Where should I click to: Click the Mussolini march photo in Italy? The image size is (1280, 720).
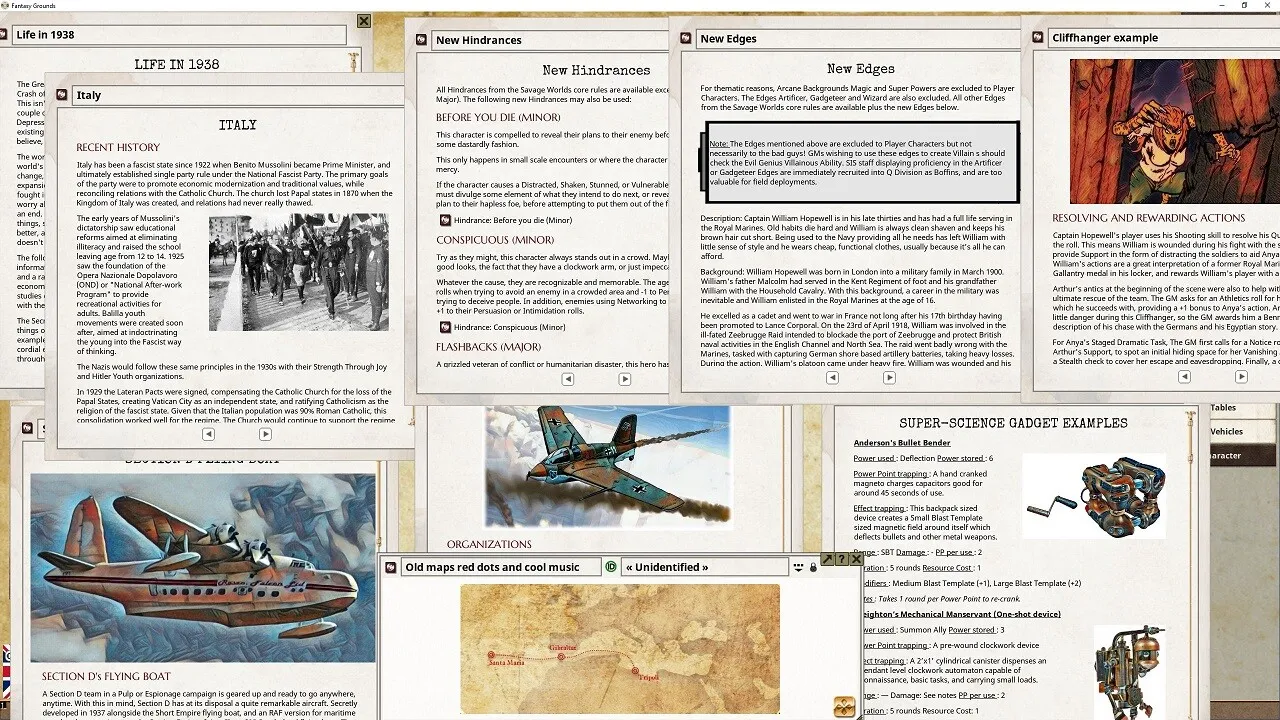coord(299,273)
